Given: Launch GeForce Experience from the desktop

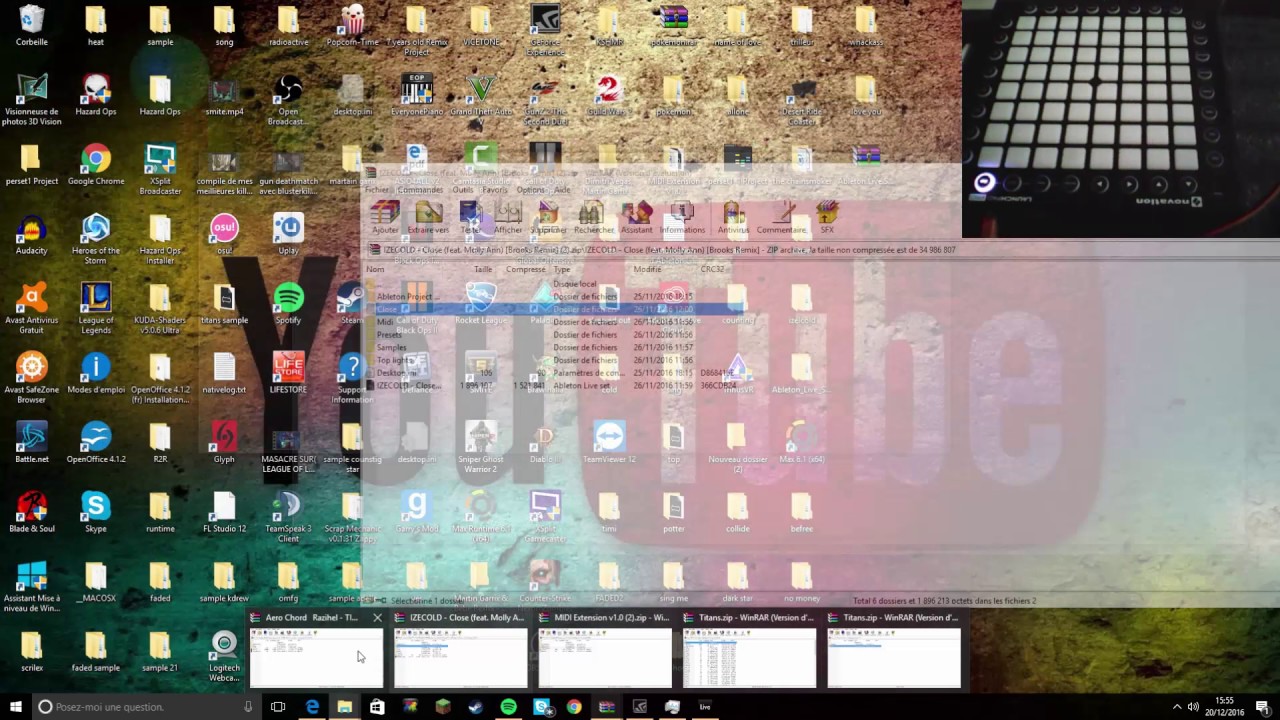Looking at the screenshot, I should click(545, 30).
